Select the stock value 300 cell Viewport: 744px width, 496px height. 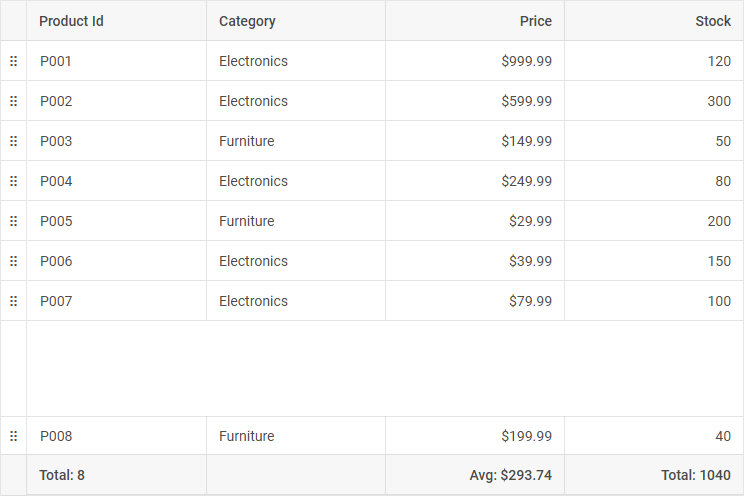click(718, 101)
